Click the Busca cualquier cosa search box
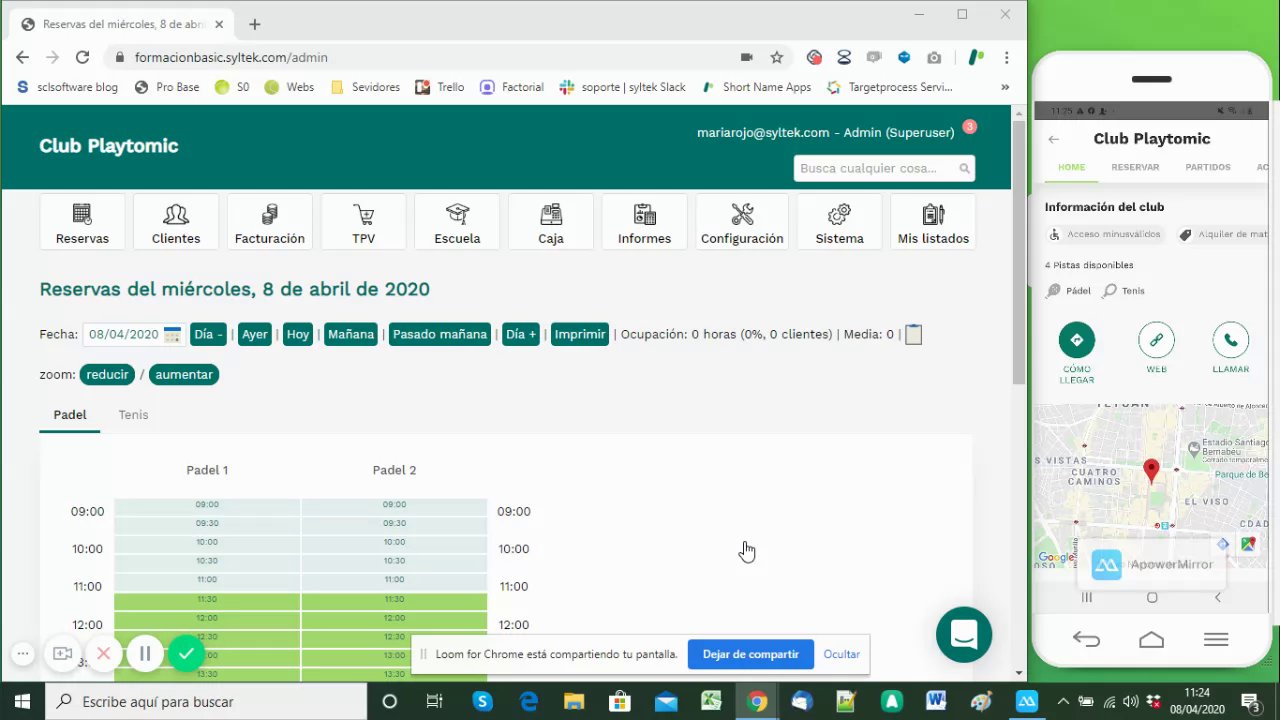This screenshot has height=720, width=1280. tap(884, 168)
